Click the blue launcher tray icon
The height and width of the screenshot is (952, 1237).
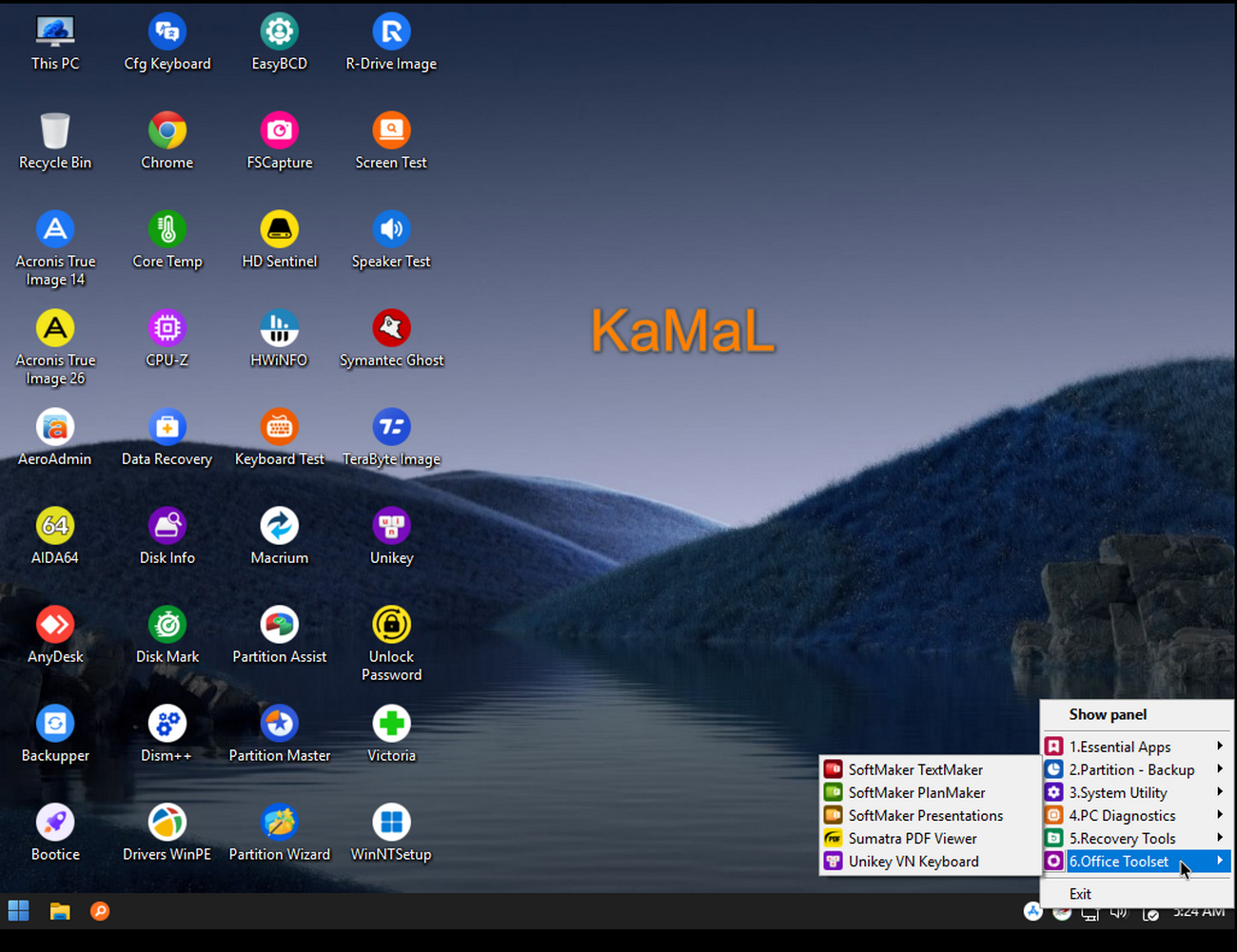click(x=1032, y=912)
